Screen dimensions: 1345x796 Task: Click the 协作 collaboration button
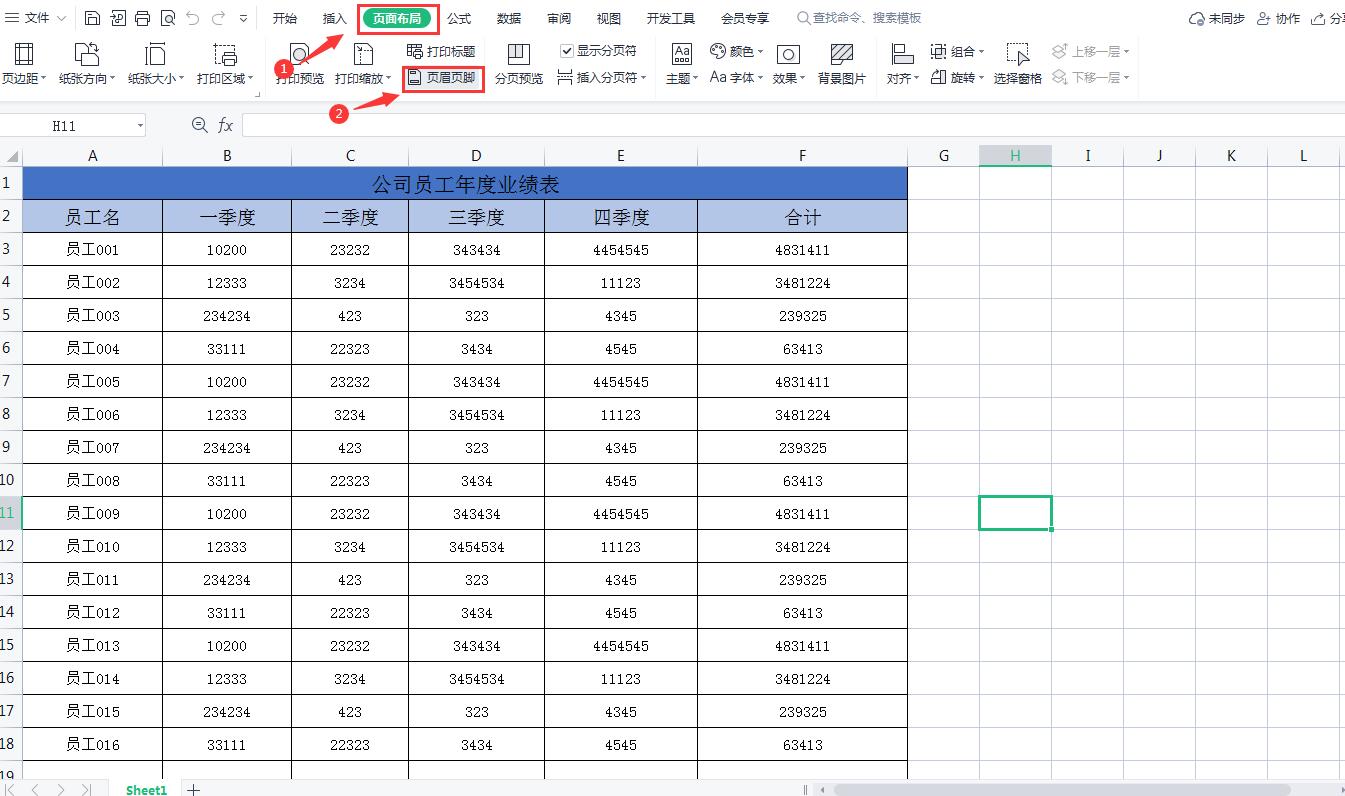tap(1278, 18)
